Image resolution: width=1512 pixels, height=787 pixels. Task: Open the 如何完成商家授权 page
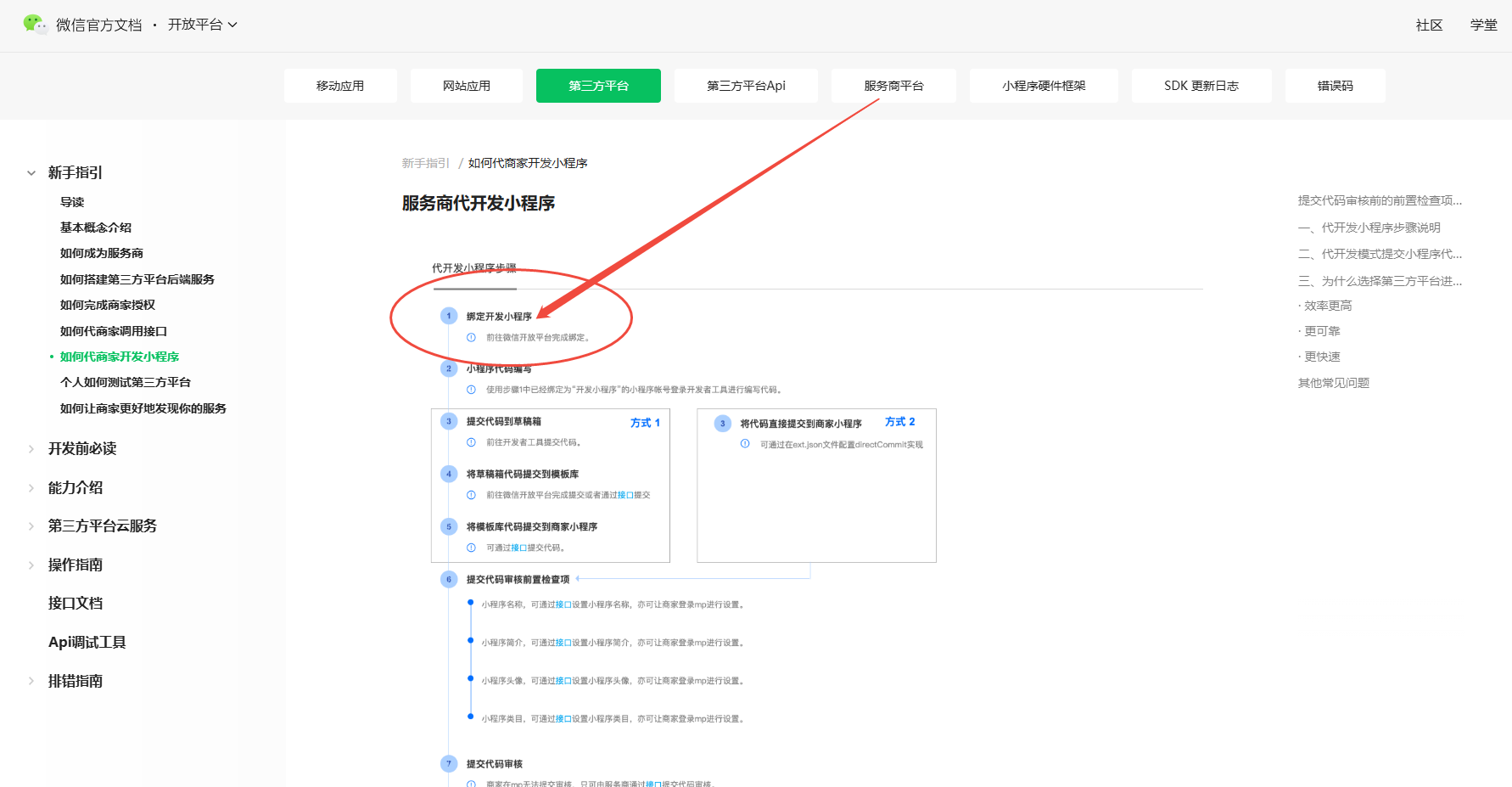(x=108, y=305)
